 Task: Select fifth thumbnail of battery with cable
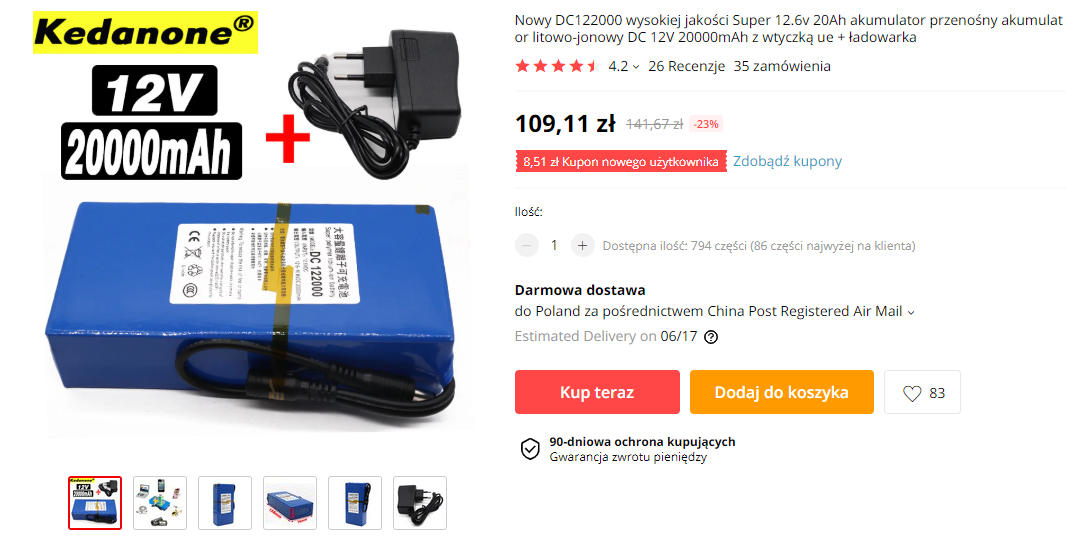click(x=355, y=503)
